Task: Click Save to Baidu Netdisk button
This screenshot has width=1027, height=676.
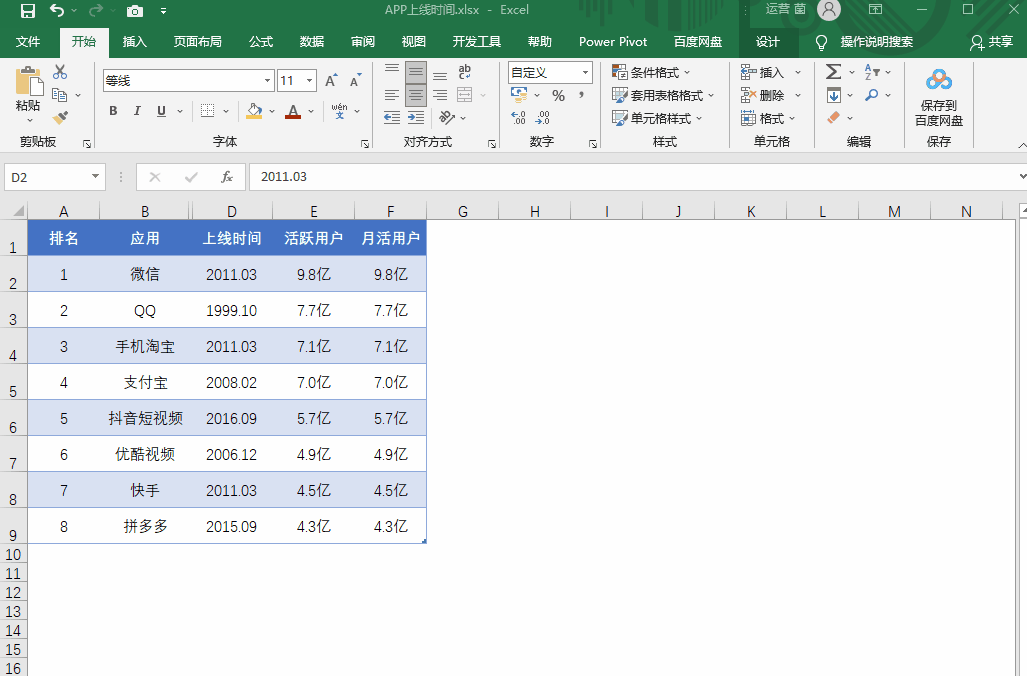Action: pyautogui.click(x=939, y=98)
